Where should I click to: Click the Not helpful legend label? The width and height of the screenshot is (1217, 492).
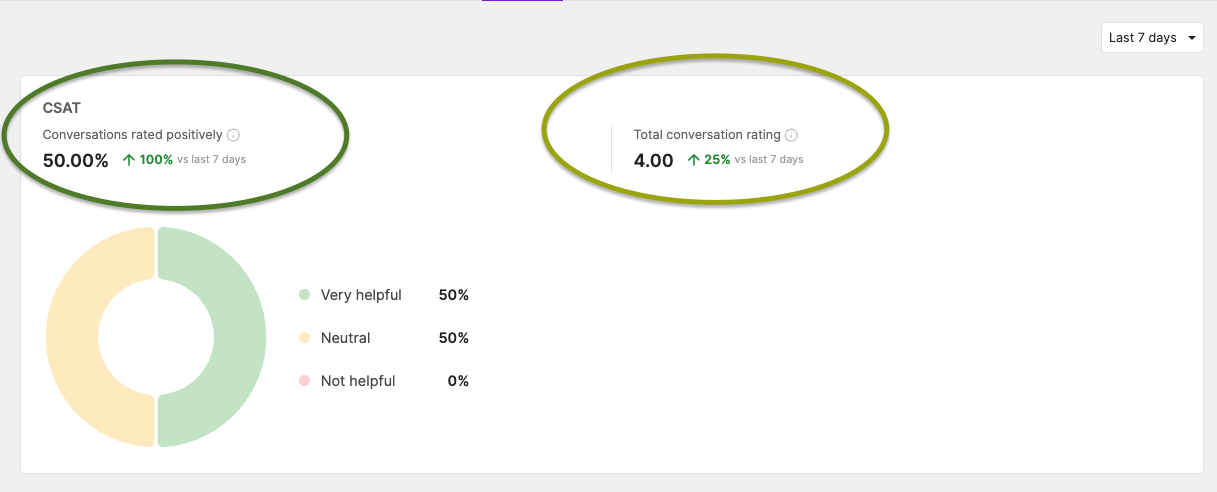tap(358, 381)
